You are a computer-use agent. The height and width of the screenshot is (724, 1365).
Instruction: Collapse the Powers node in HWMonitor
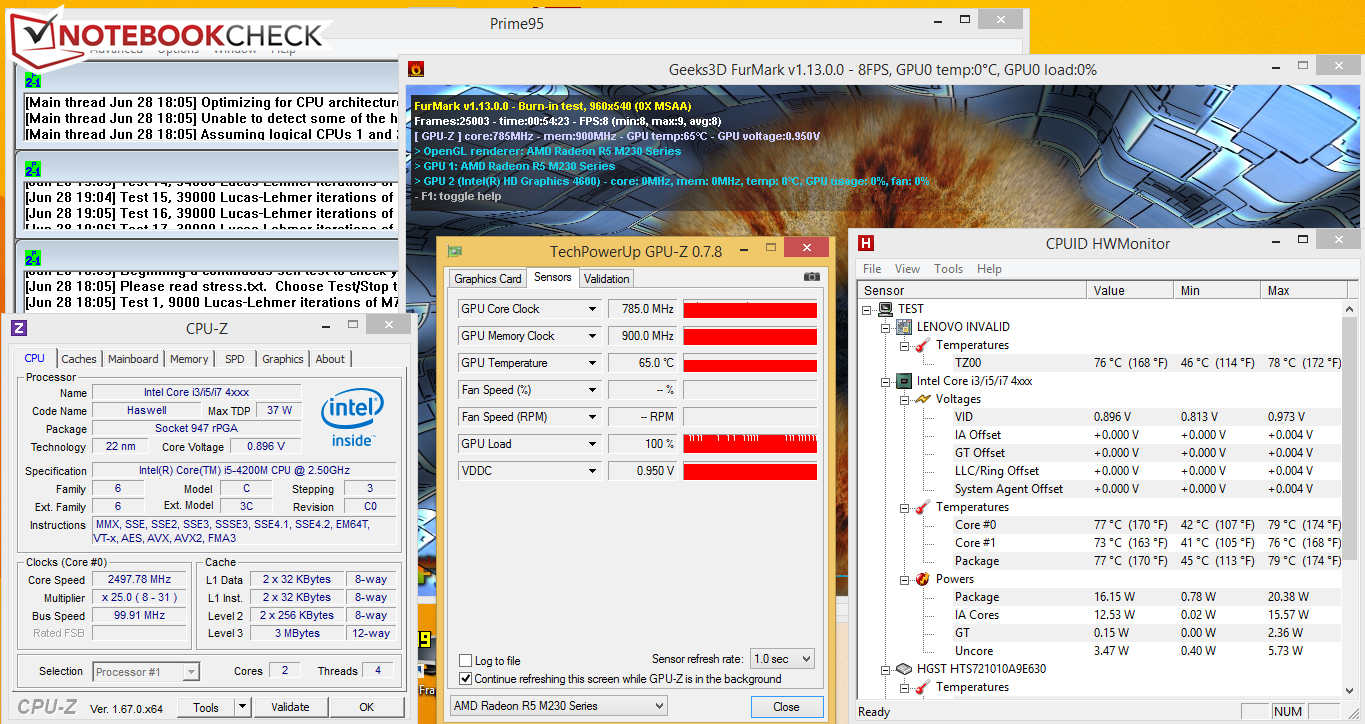(904, 579)
